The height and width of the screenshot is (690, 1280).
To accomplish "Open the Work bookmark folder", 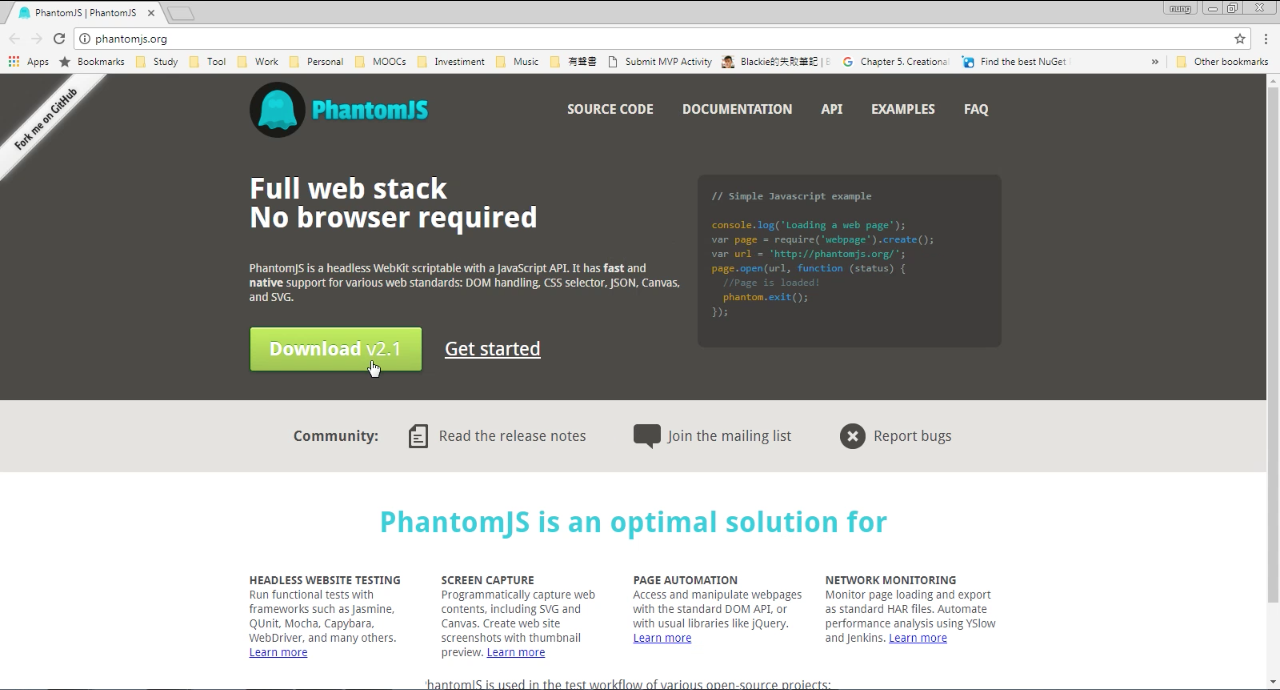I will pyautogui.click(x=258, y=62).
